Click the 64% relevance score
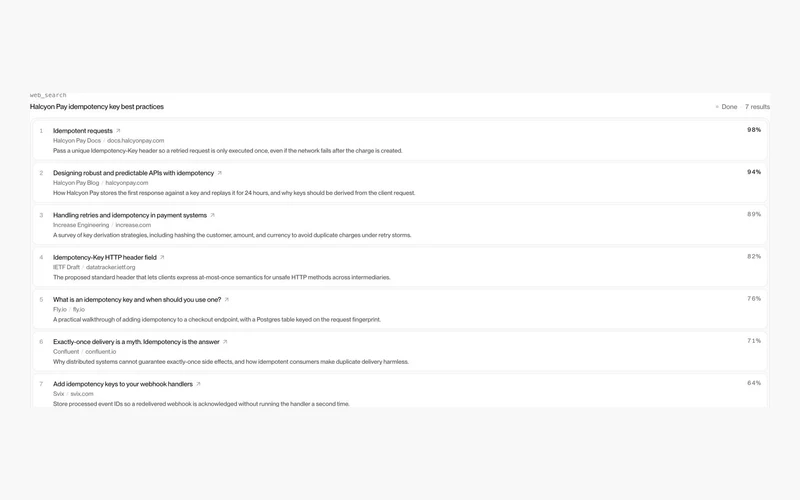Viewport: 800px width, 500px height. [754, 383]
